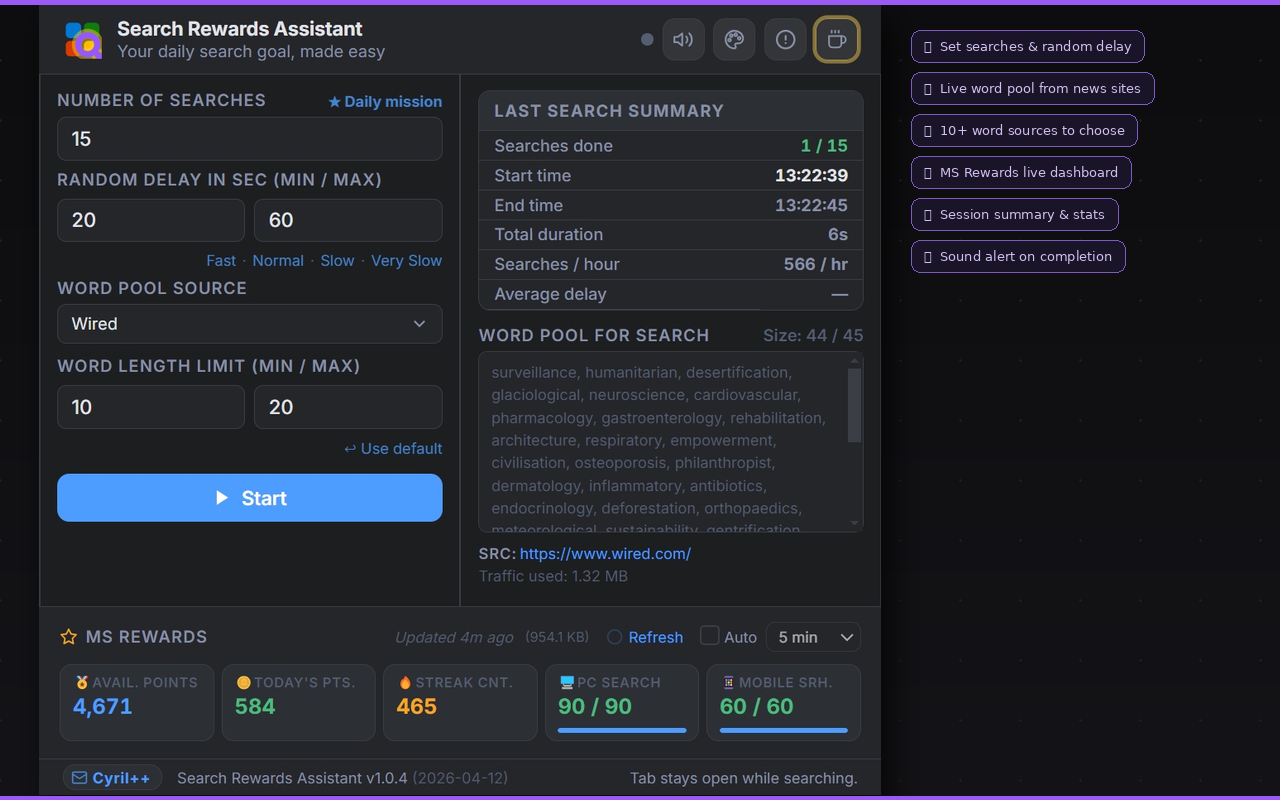Viewport: 1280px width, 800px height.
Task: Click the status dot indicator in header
Action: (x=647, y=40)
